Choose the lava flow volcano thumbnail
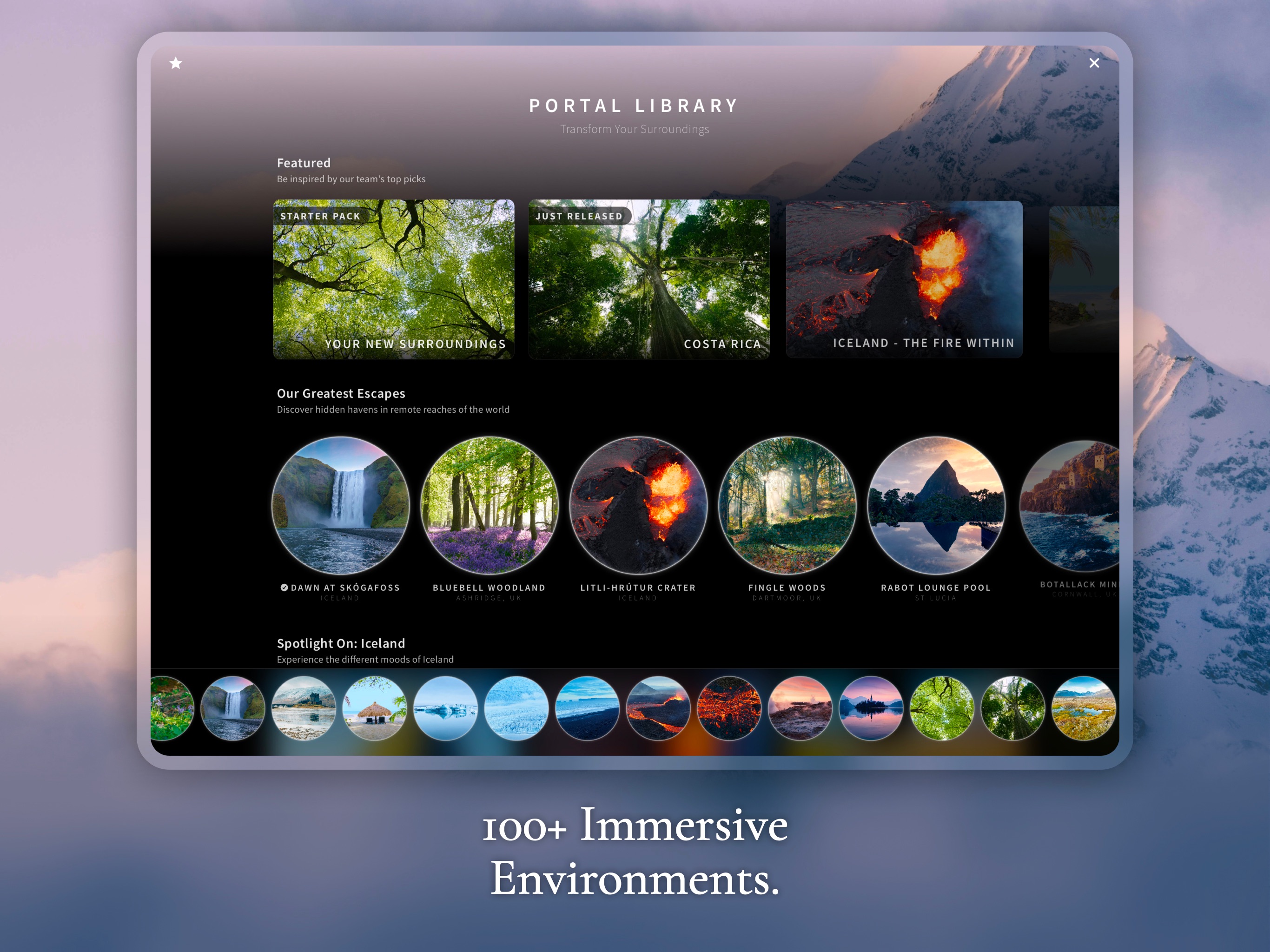 click(x=658, y=708)
